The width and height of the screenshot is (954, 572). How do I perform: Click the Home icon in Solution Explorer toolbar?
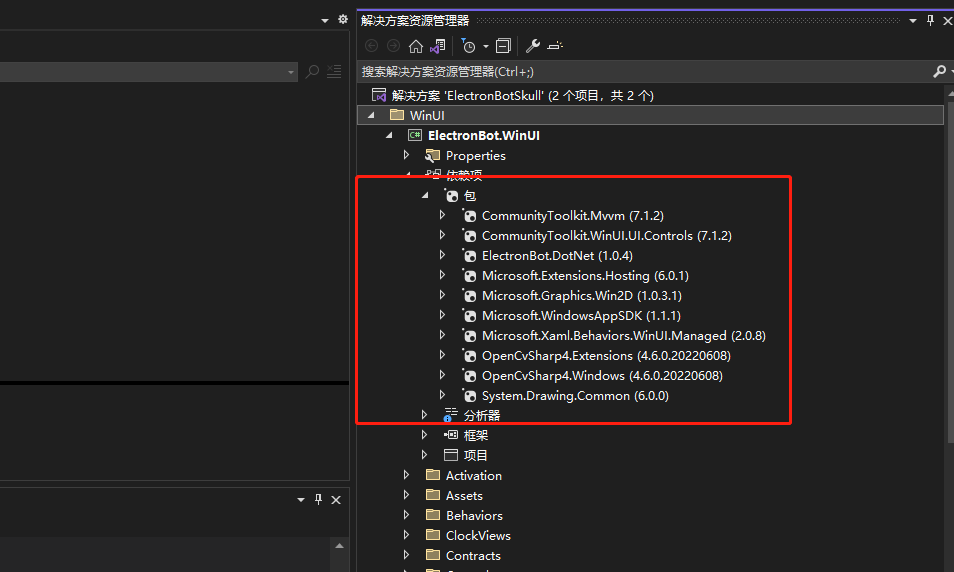tap(416, 46)
